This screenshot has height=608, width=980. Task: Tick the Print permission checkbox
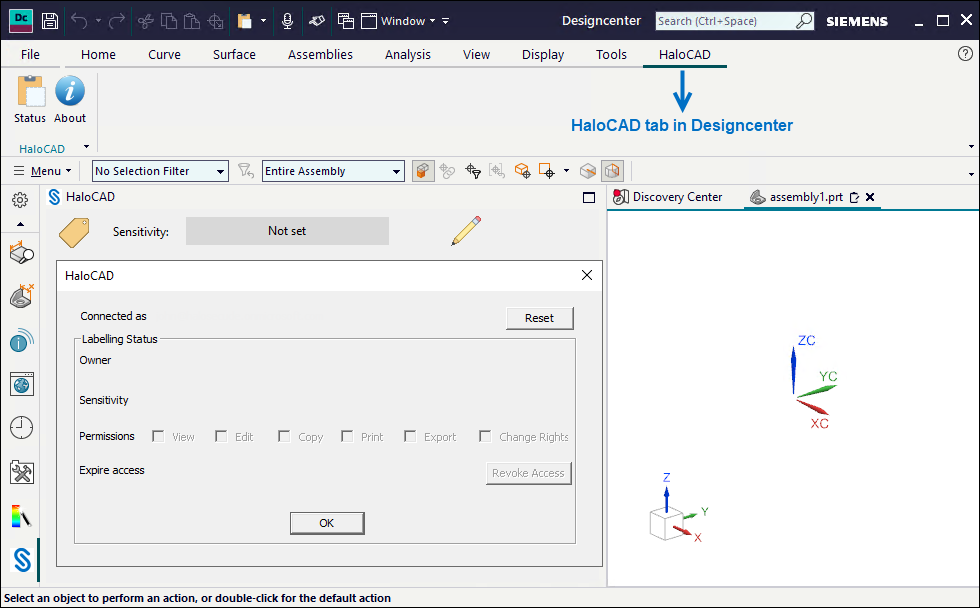tap(347, 436)
